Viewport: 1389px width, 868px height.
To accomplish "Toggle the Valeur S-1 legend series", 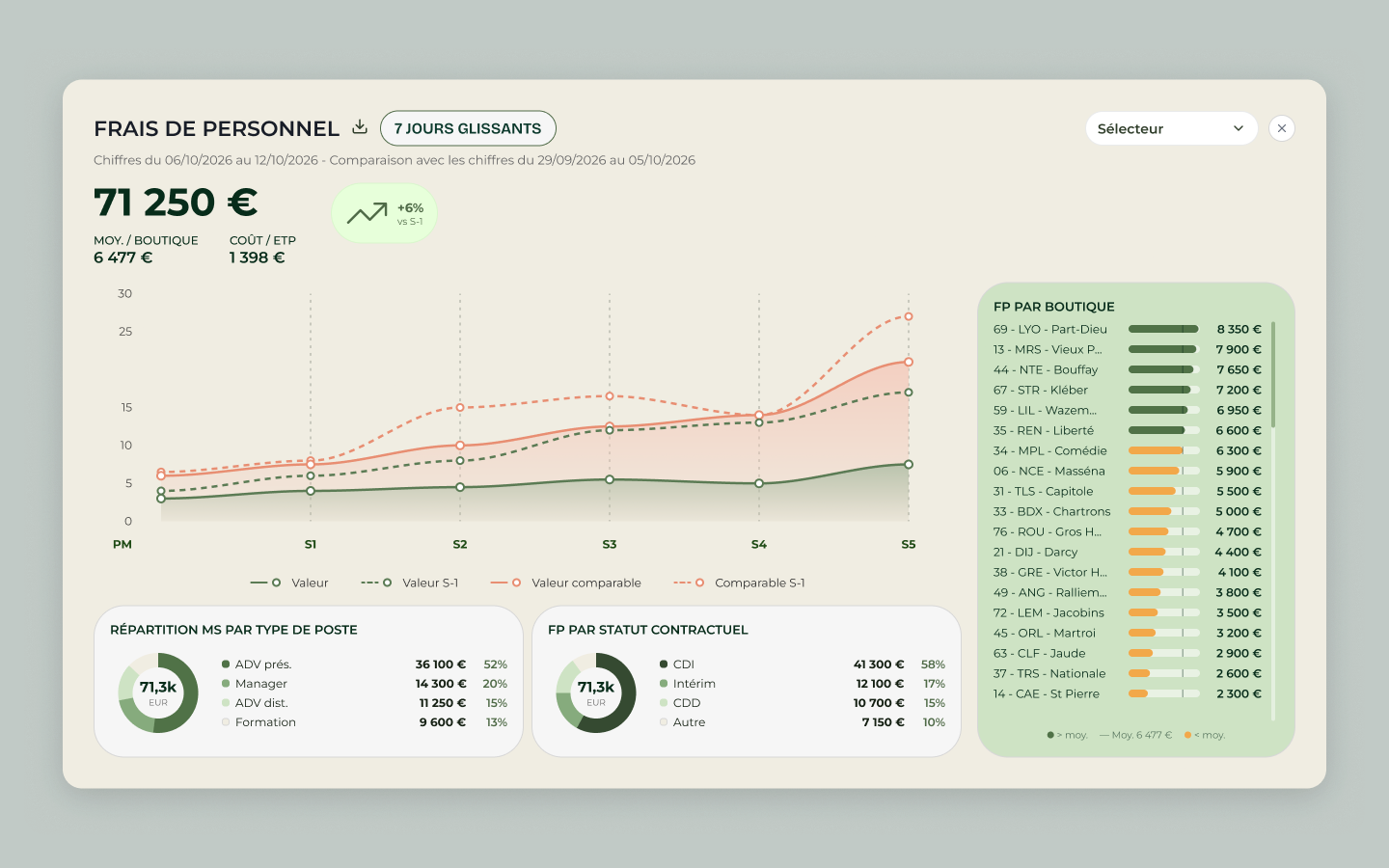I will [410, 583].
